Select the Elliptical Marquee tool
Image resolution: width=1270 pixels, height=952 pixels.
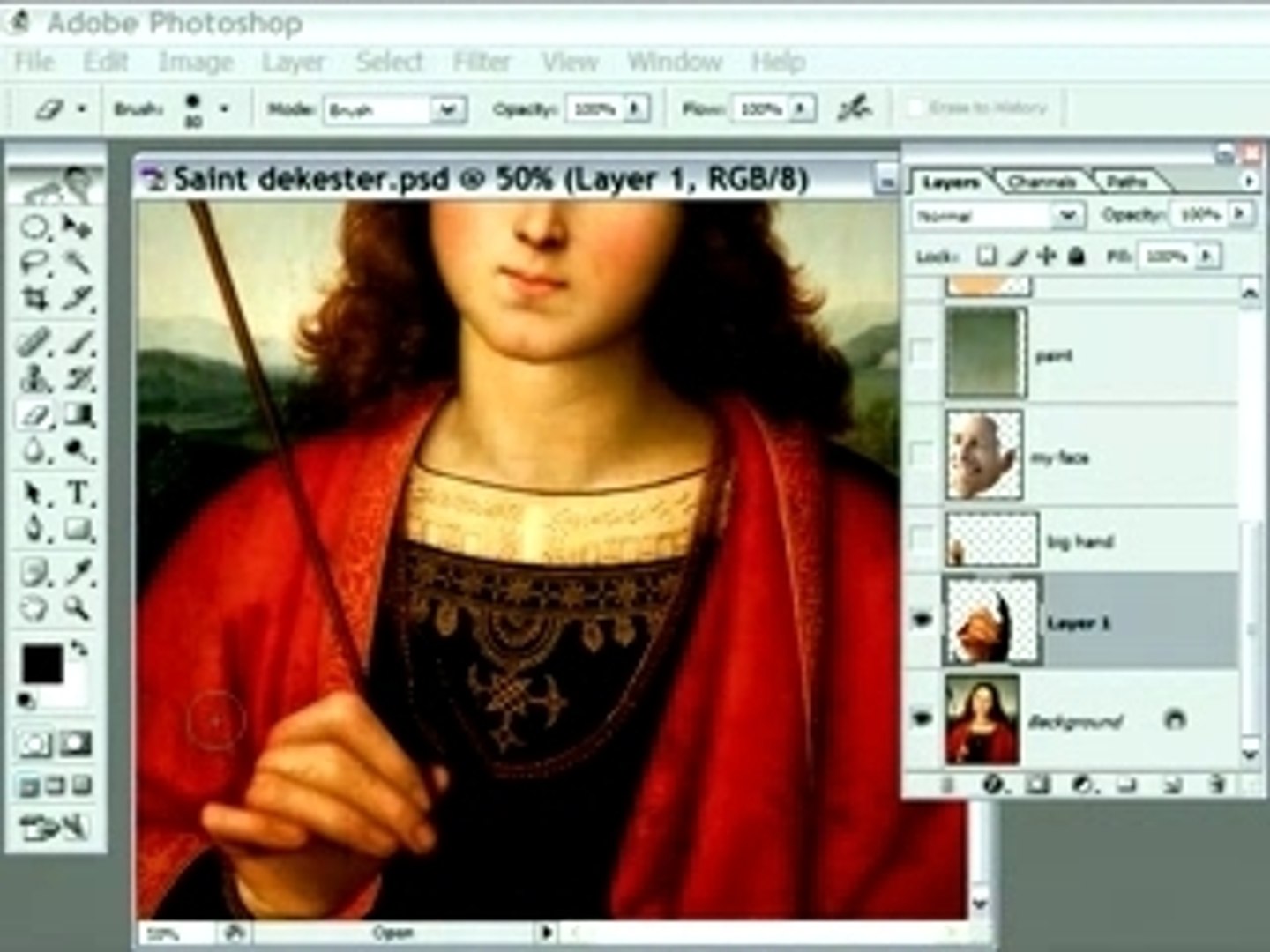coord(34,228)
